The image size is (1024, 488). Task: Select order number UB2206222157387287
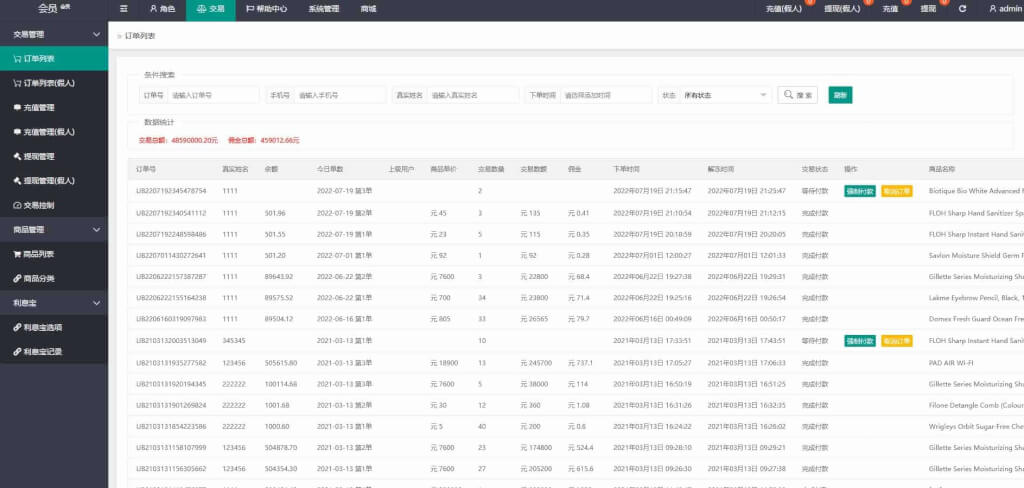[171, 277]
